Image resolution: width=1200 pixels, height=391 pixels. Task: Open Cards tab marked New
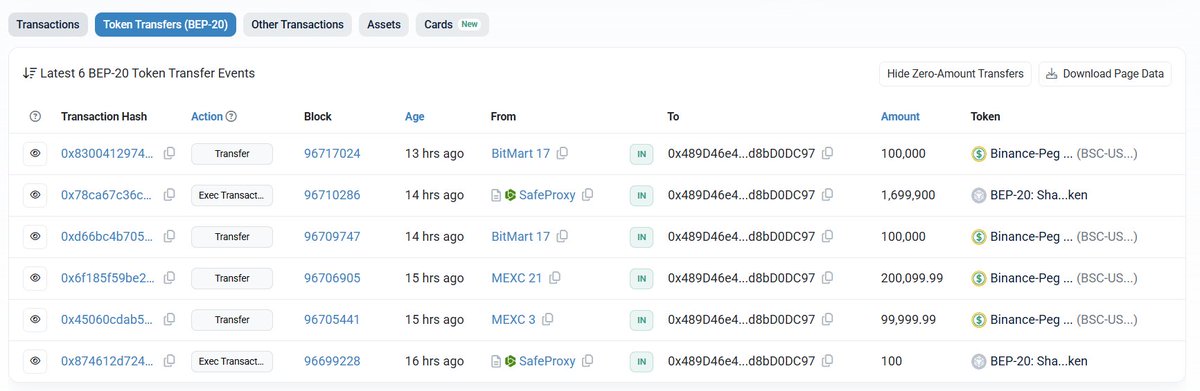(x=452, y=24)
